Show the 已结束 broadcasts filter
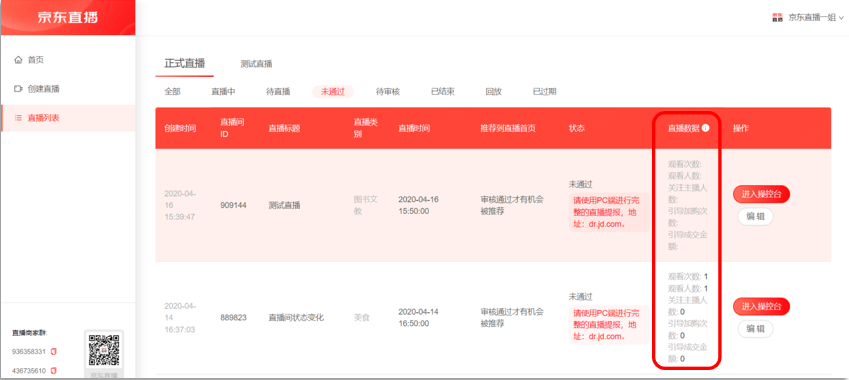 pos(442,91)
